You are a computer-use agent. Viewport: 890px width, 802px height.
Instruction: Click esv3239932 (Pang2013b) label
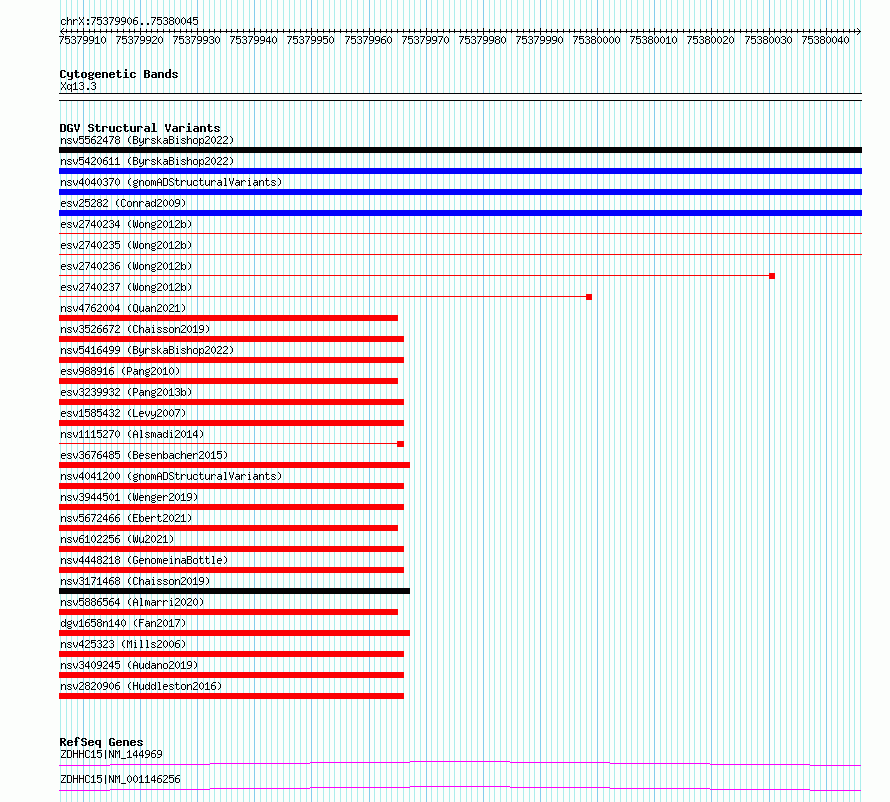[x=126, y=392]
